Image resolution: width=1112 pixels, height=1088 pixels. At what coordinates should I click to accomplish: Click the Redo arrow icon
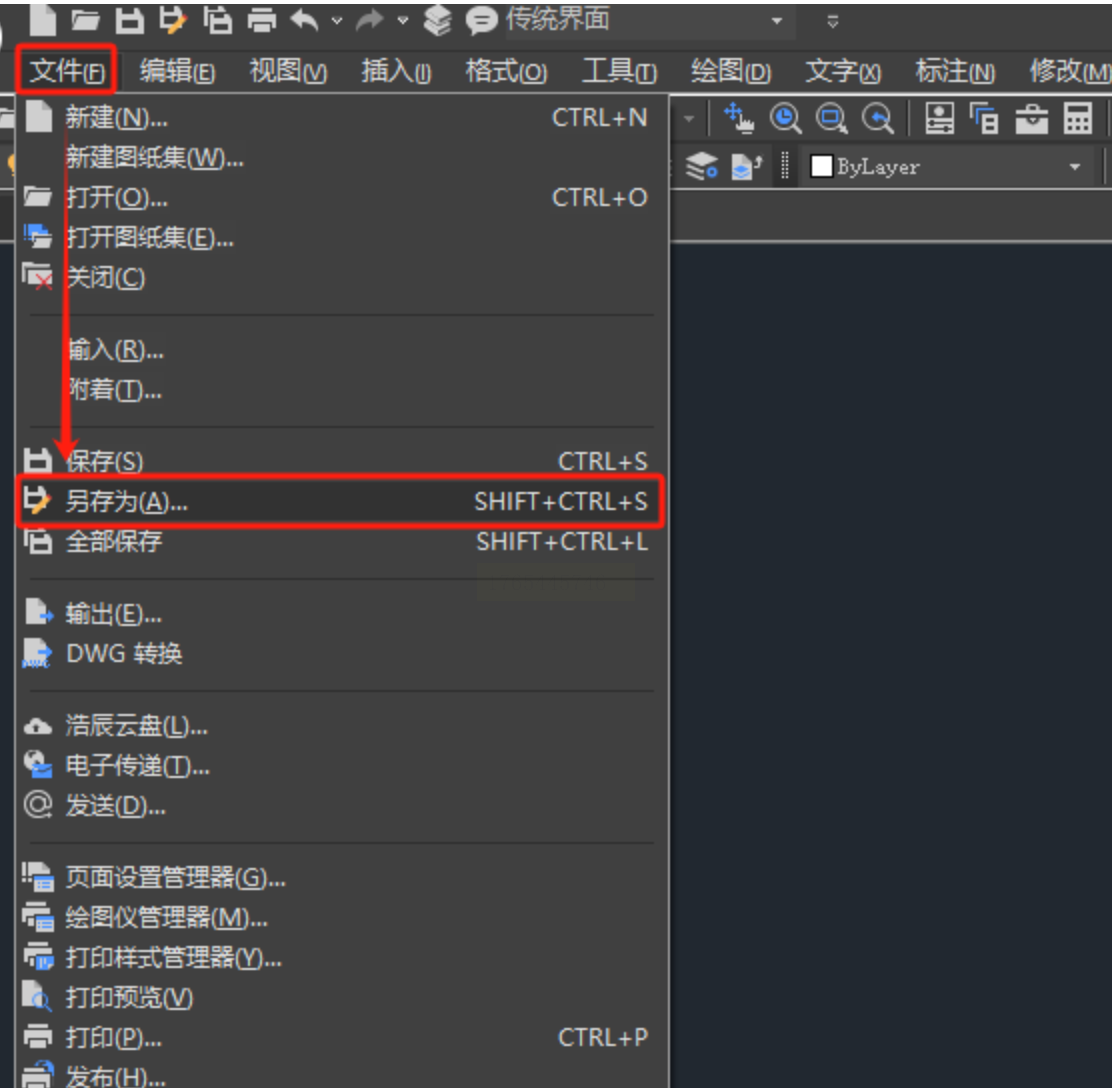pyautogui.click(x=369, y=21)
